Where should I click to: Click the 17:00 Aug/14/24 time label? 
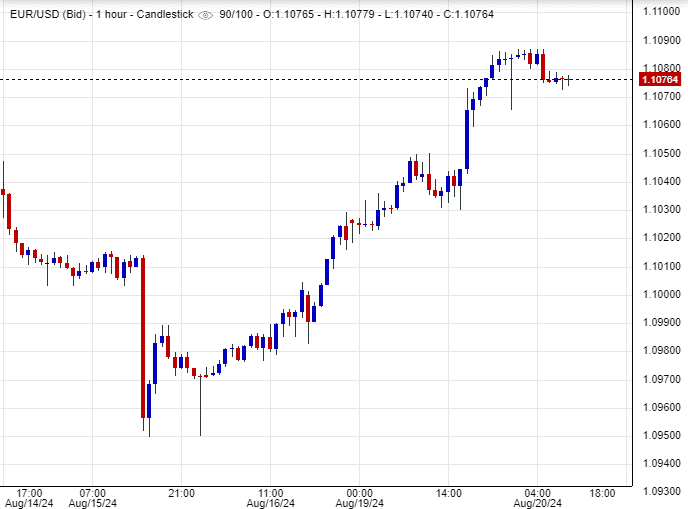point(30,499)
